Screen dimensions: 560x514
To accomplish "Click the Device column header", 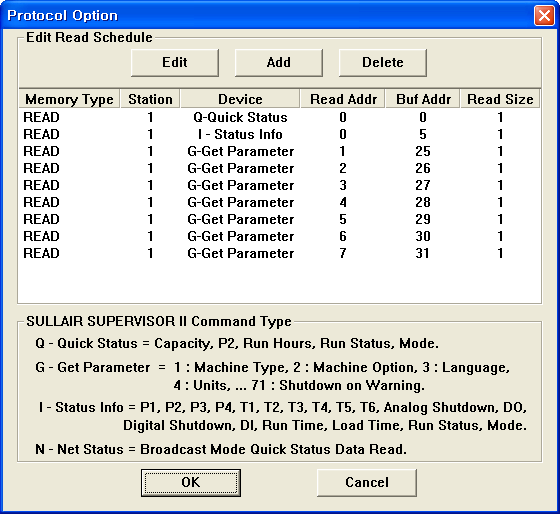I will (240, 99).
